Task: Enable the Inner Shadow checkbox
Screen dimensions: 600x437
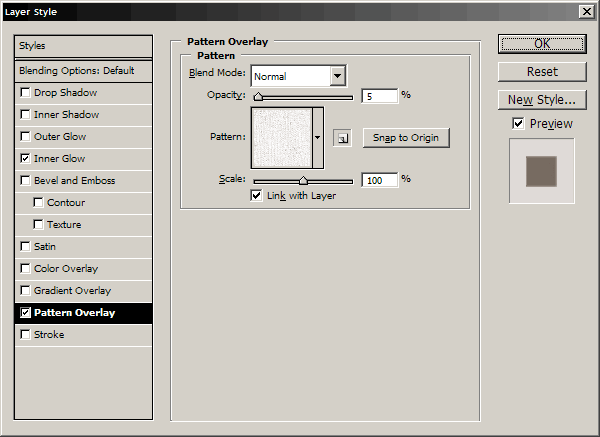Action: pos(25,114)
